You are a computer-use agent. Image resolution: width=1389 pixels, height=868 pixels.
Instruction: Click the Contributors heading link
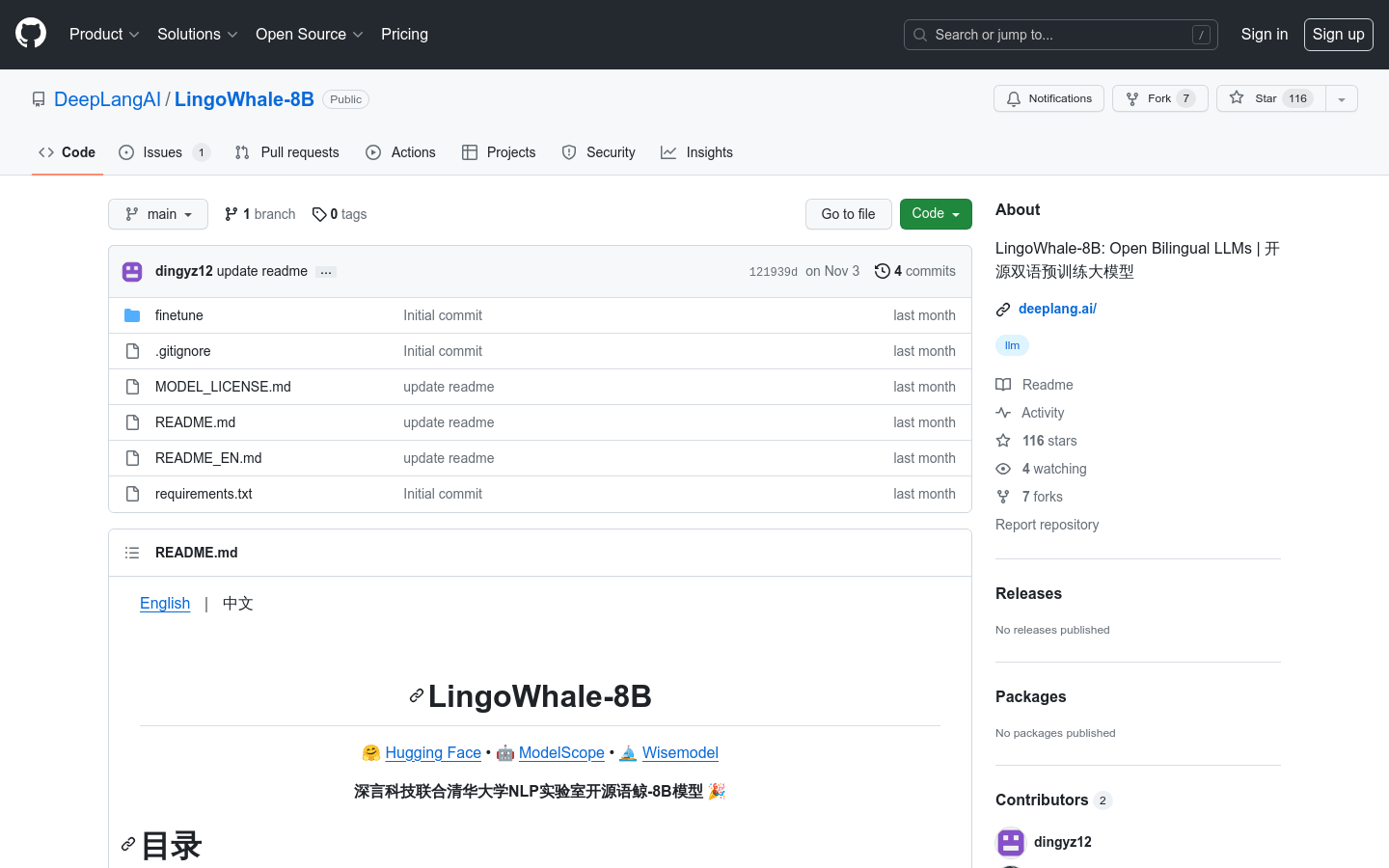[x=1053, y=800]
